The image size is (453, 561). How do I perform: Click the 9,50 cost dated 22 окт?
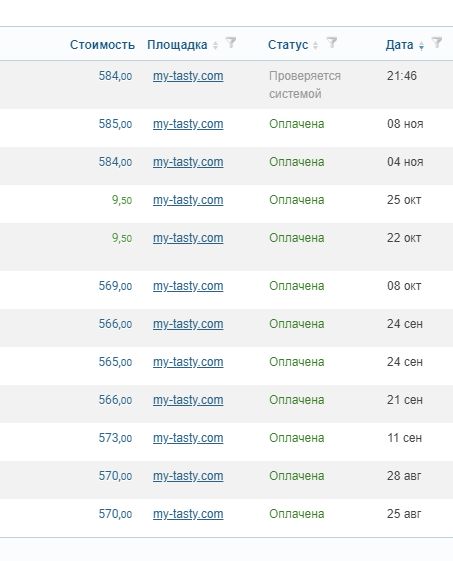click(x=122, y=238)
